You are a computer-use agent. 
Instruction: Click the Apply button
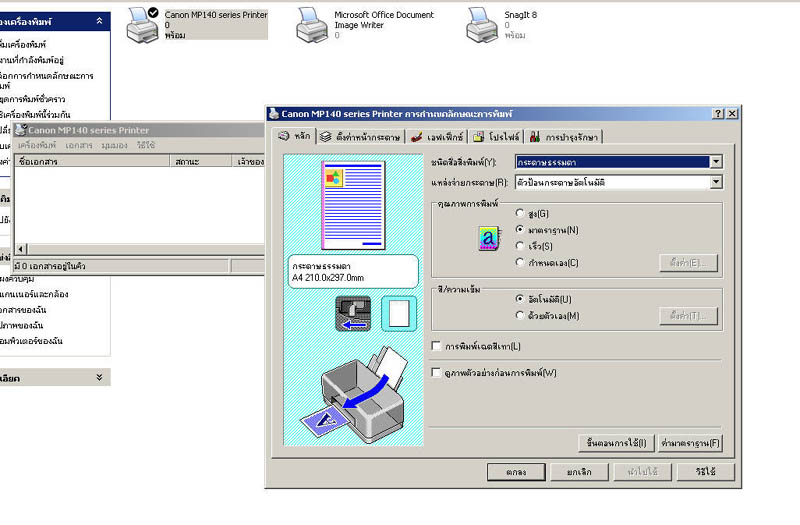click(642, 472)
